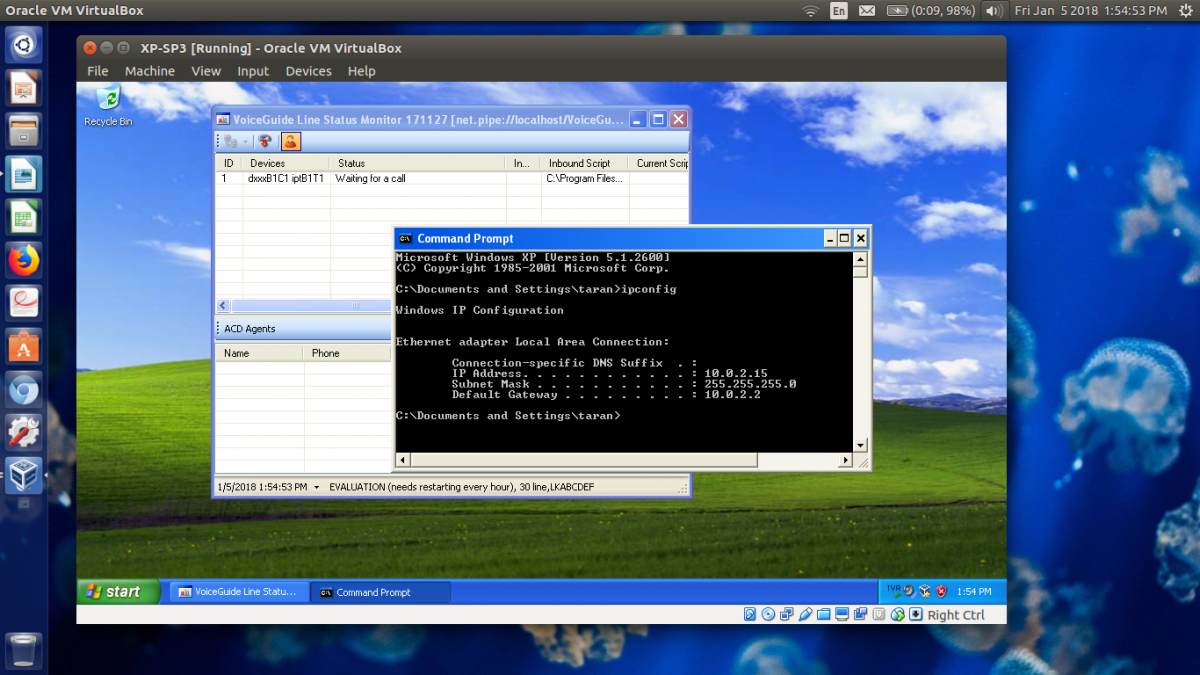Open the VirtualBox Help menu
The width and height of the screenshot is (1200, 675).
(362, 71)
